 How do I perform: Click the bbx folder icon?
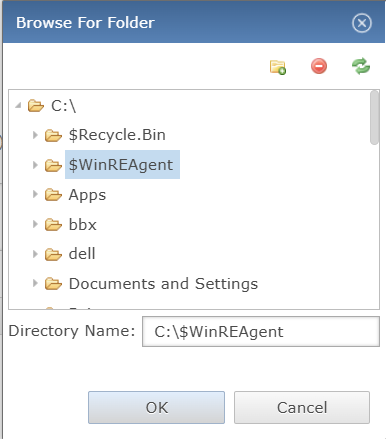[53, 225]
